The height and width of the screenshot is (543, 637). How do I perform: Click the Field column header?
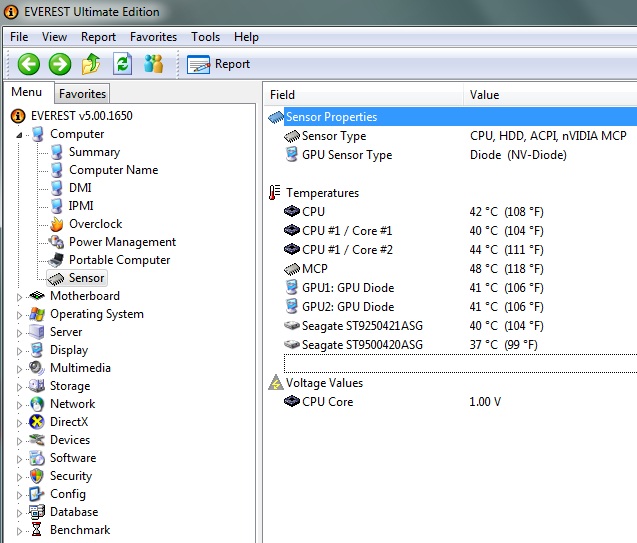[363, 95]
